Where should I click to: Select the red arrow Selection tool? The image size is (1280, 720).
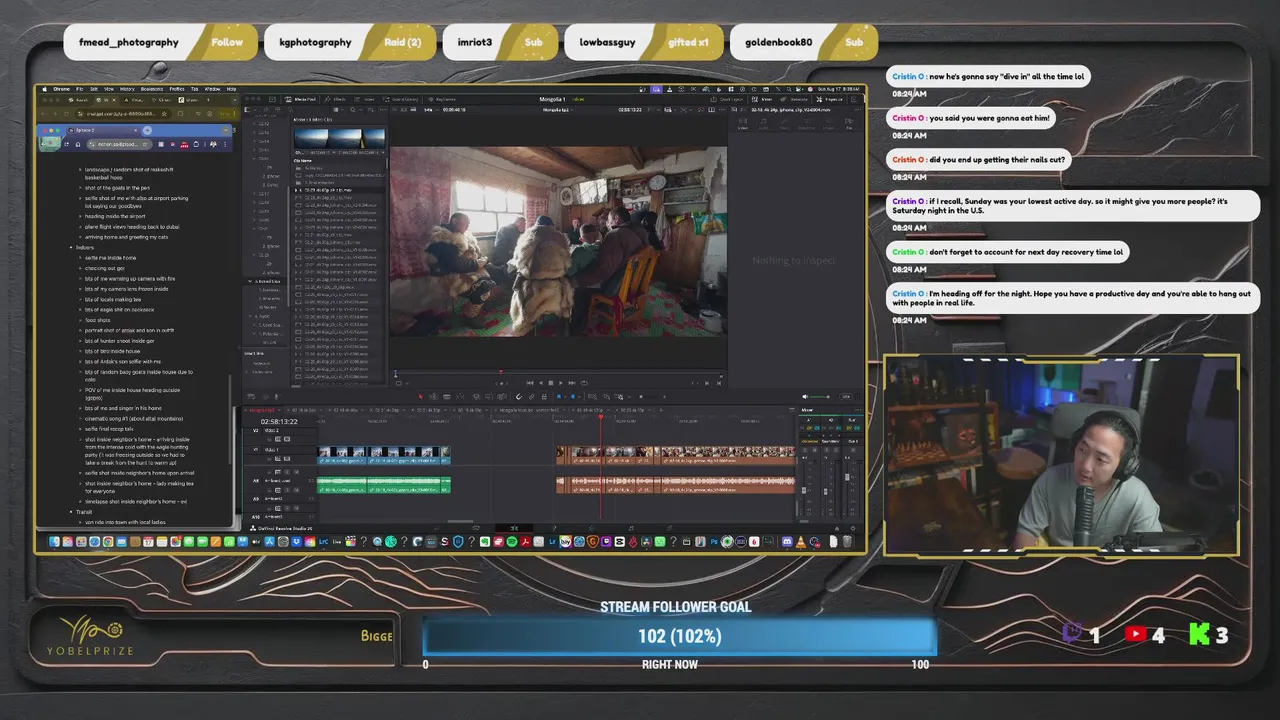(x=420, y=397)
